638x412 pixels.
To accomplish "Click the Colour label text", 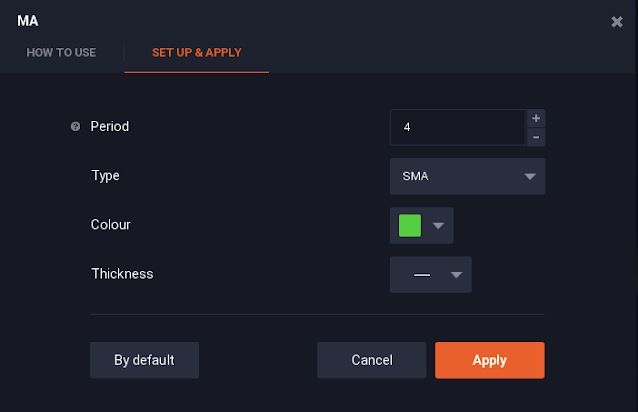I will (111, 225).
